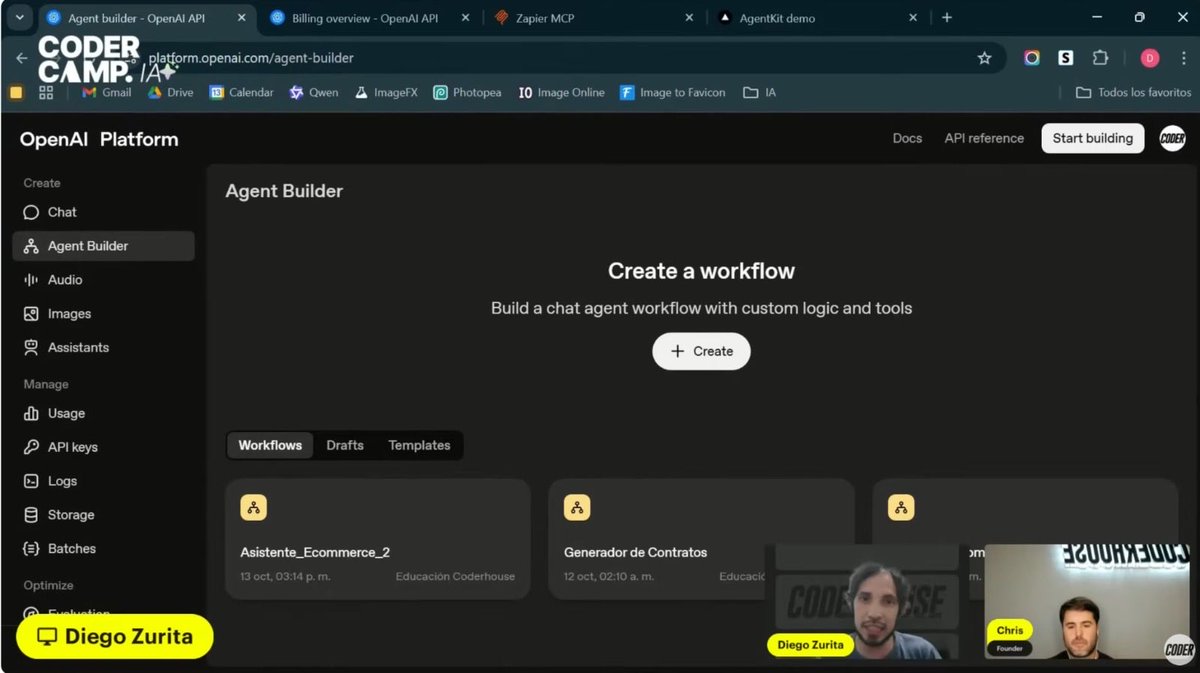This screenshot has width=1200, height=673.
Task: Open the Drive bookmark
Action: tap(171, 92)
